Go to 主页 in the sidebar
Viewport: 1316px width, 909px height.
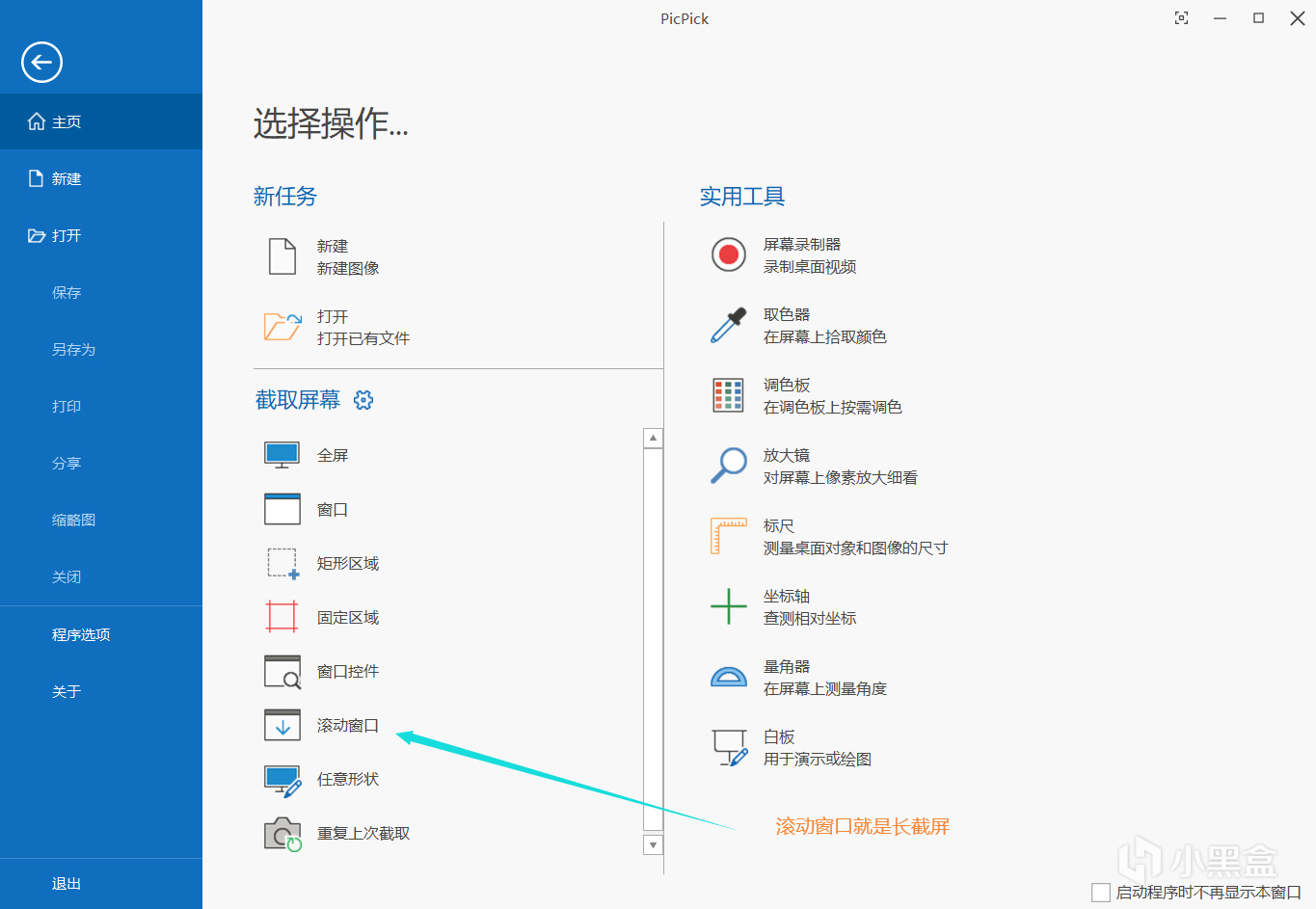click(x=101, y=121)
